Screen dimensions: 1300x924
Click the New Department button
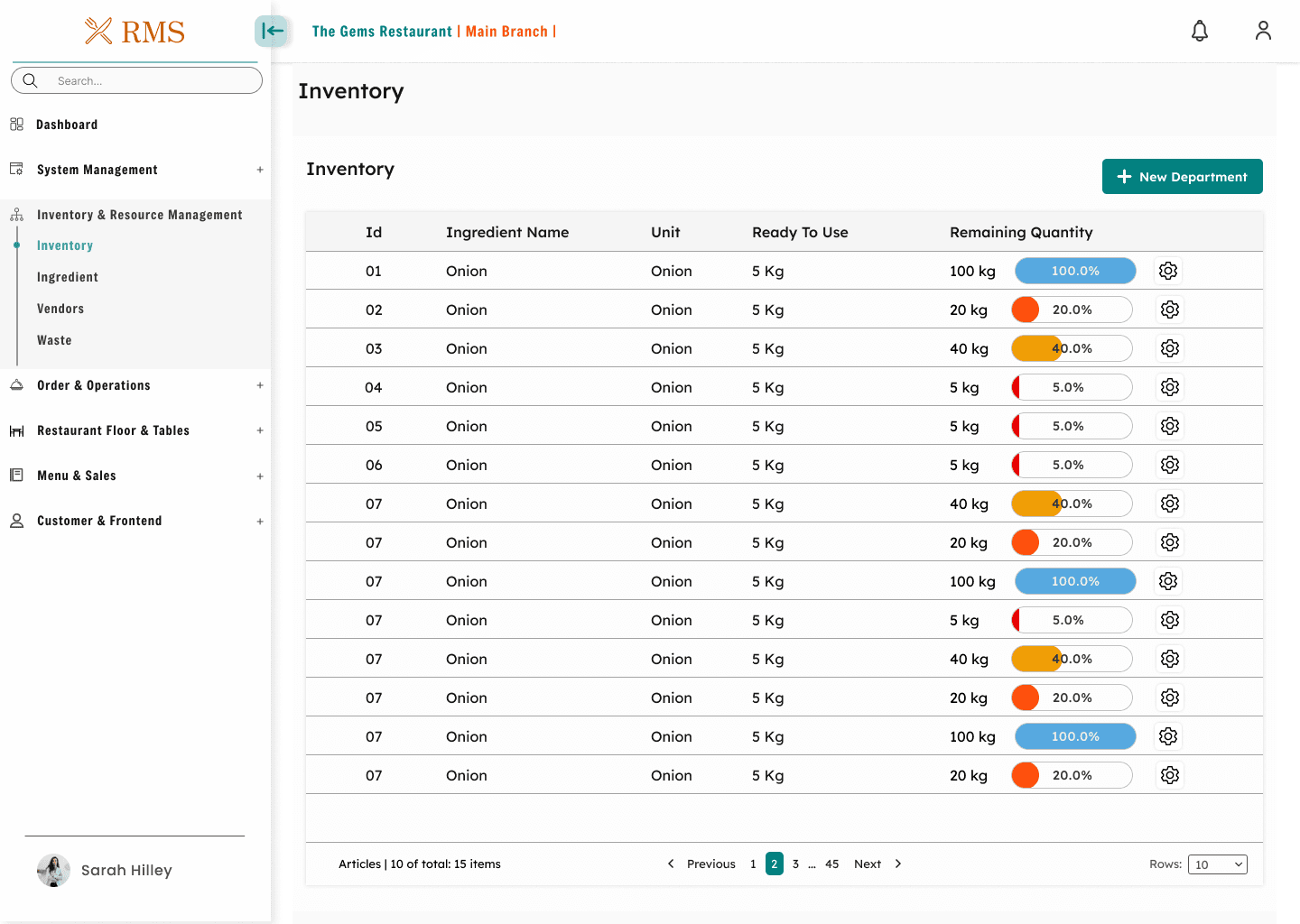click(x=1182, y=177)
